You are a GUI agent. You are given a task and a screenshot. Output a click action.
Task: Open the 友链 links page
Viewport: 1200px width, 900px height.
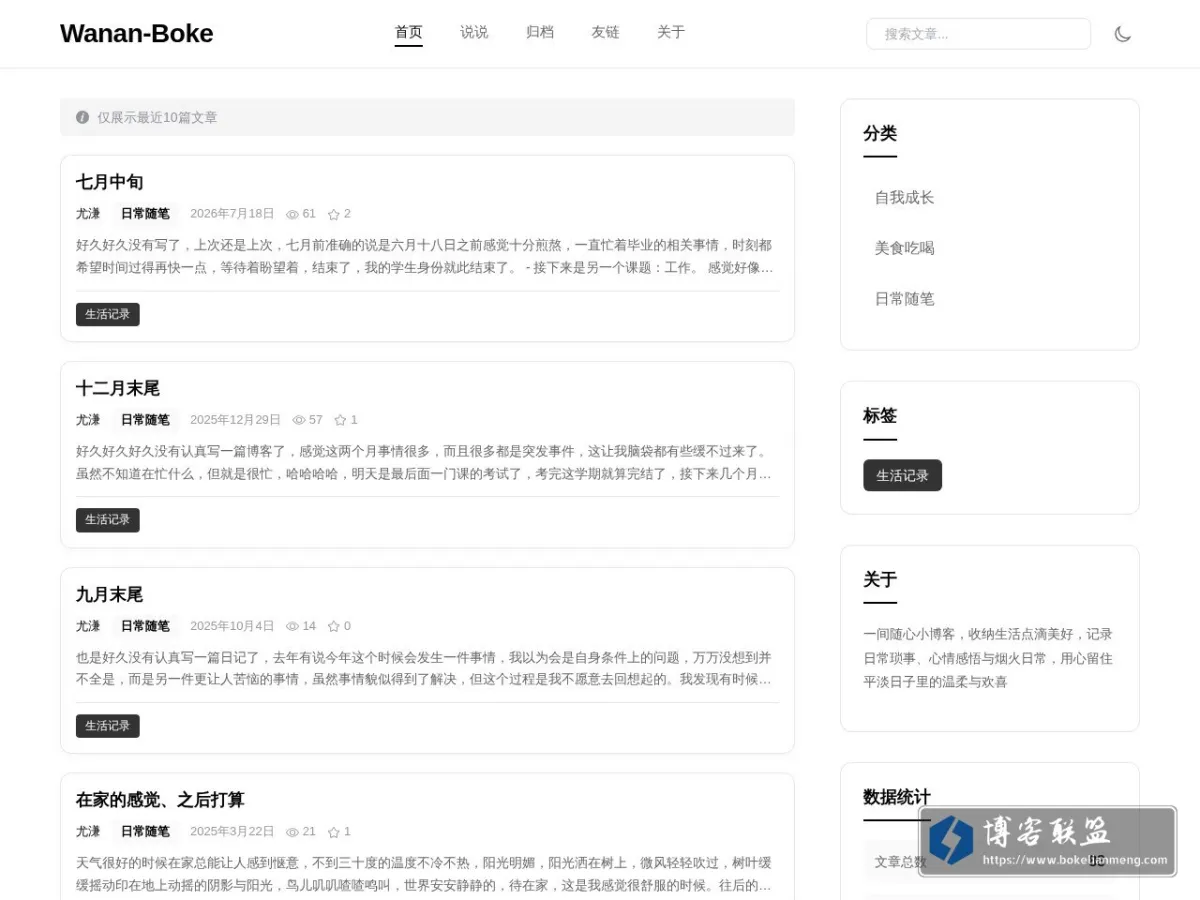pyautogui.click(x=605, y=32)
